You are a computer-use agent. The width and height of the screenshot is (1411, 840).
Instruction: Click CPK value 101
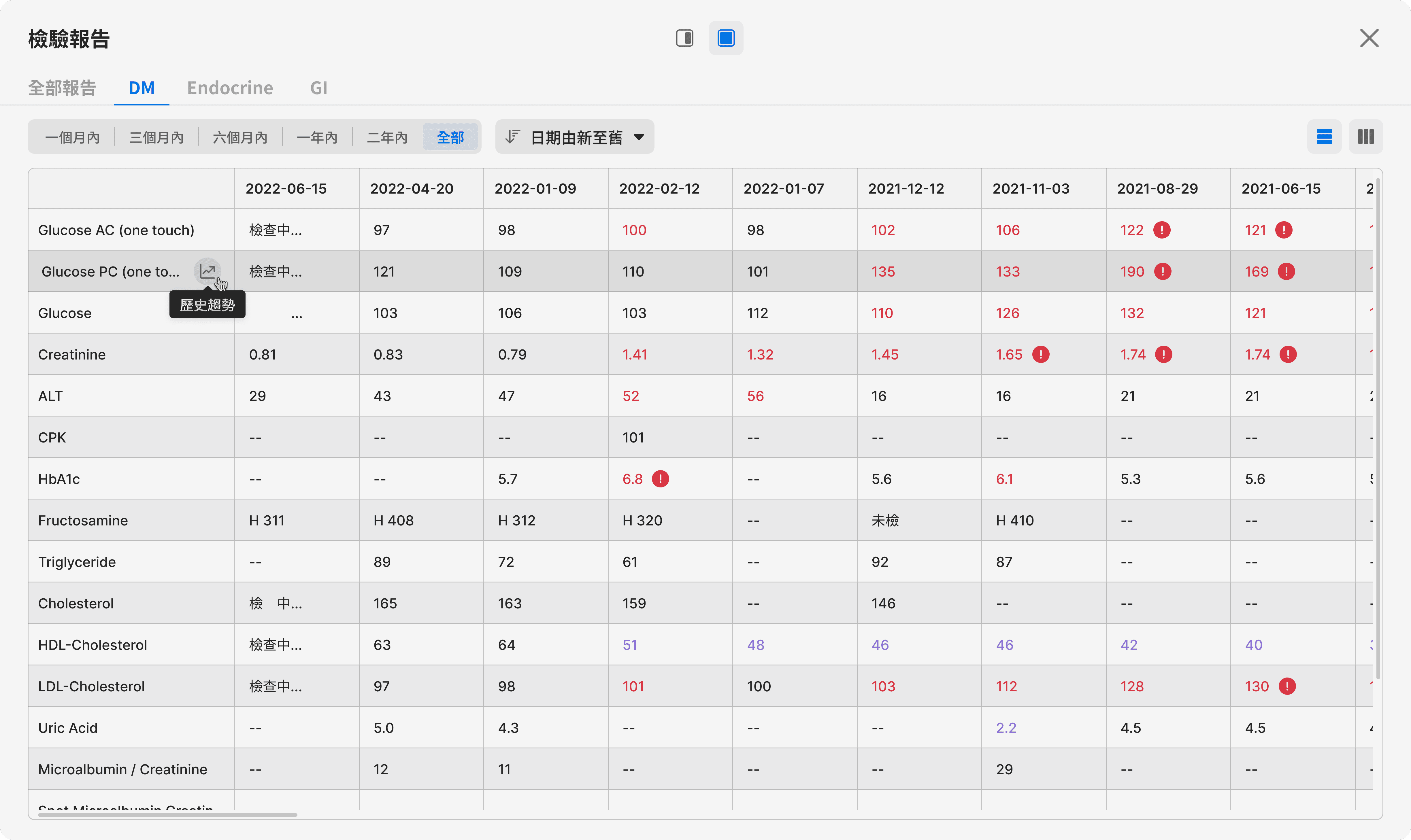[x=633, y=438]
